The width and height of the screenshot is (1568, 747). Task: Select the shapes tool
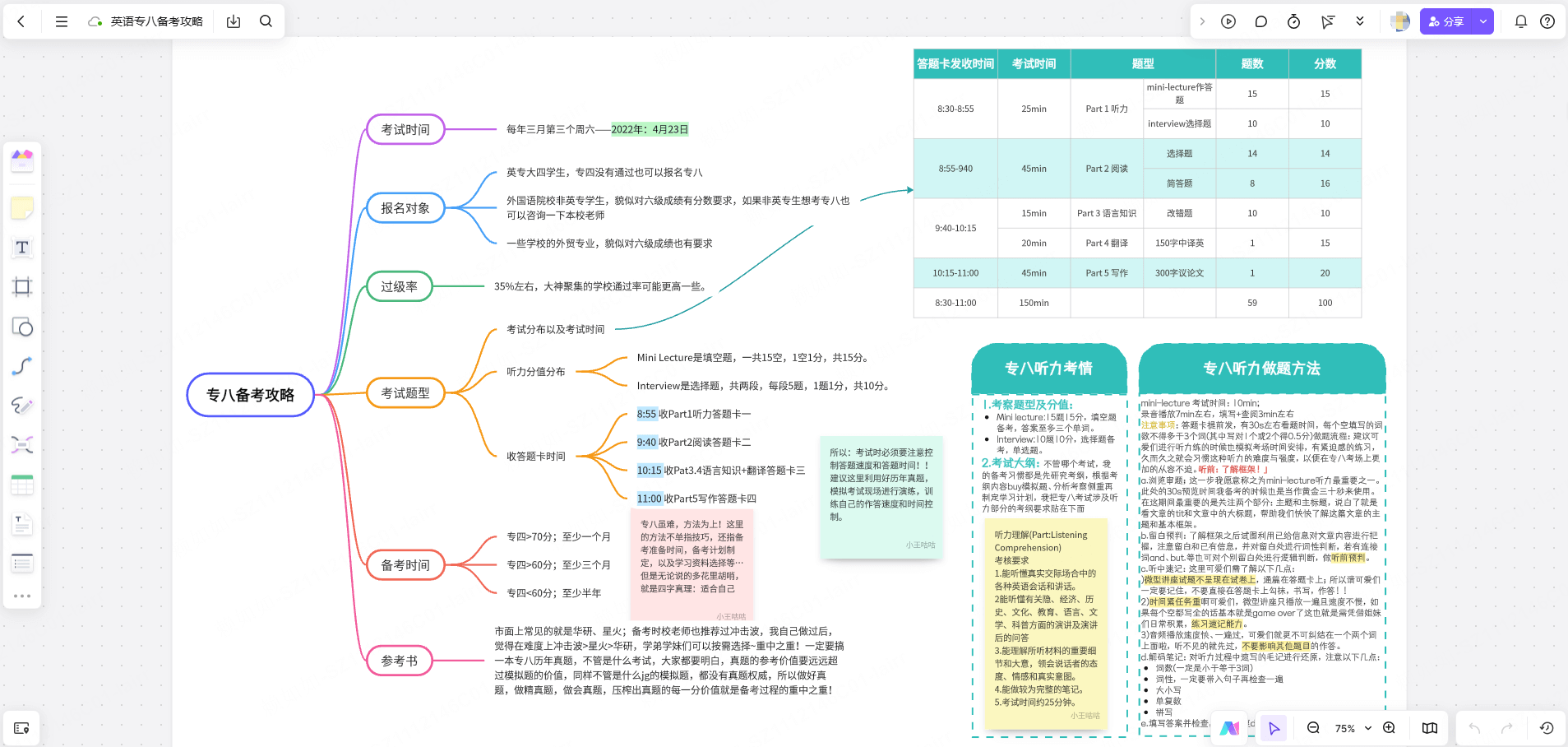[22, 327]
